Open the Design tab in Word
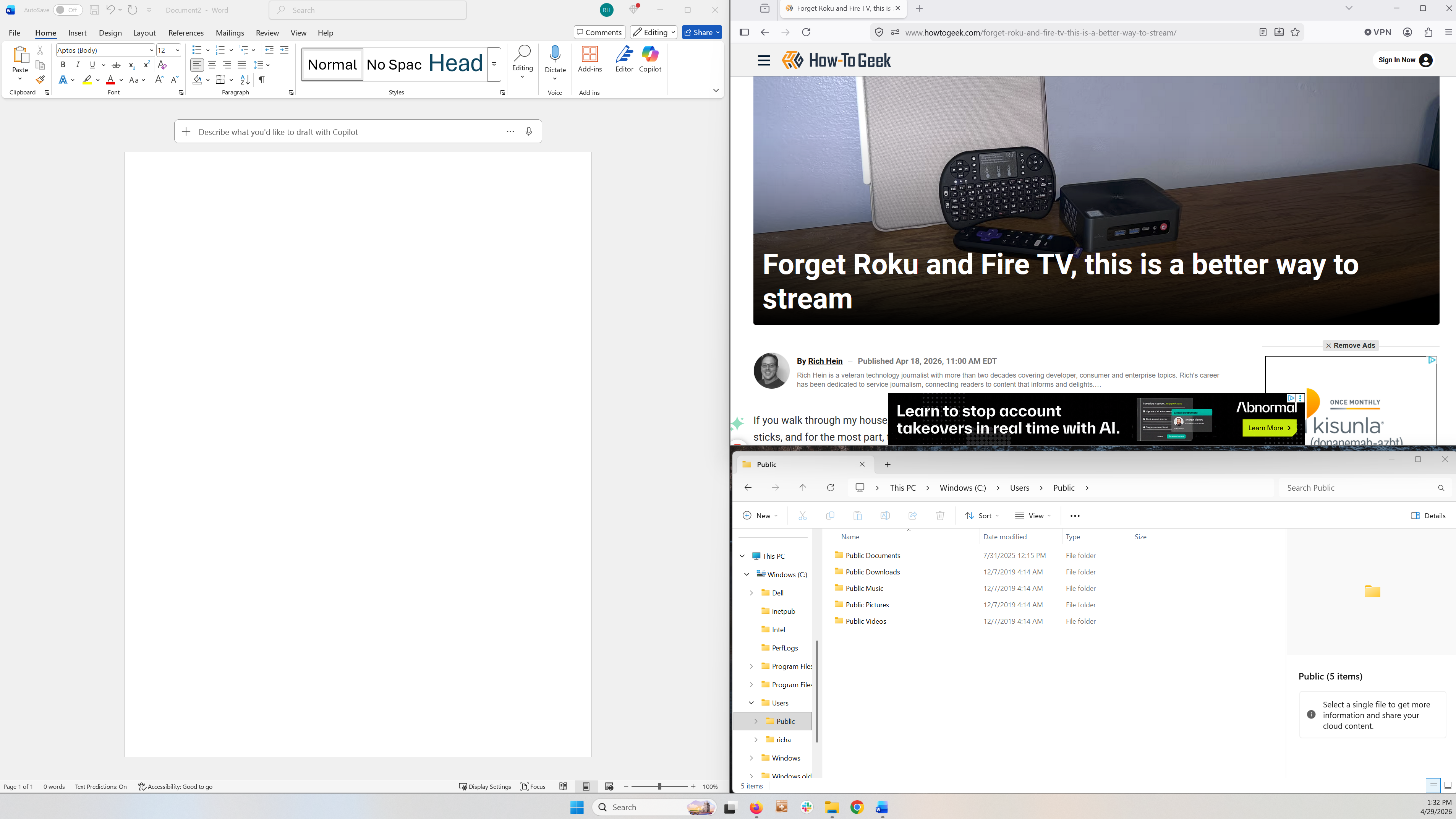1456x819 pixels. (110, 33)
